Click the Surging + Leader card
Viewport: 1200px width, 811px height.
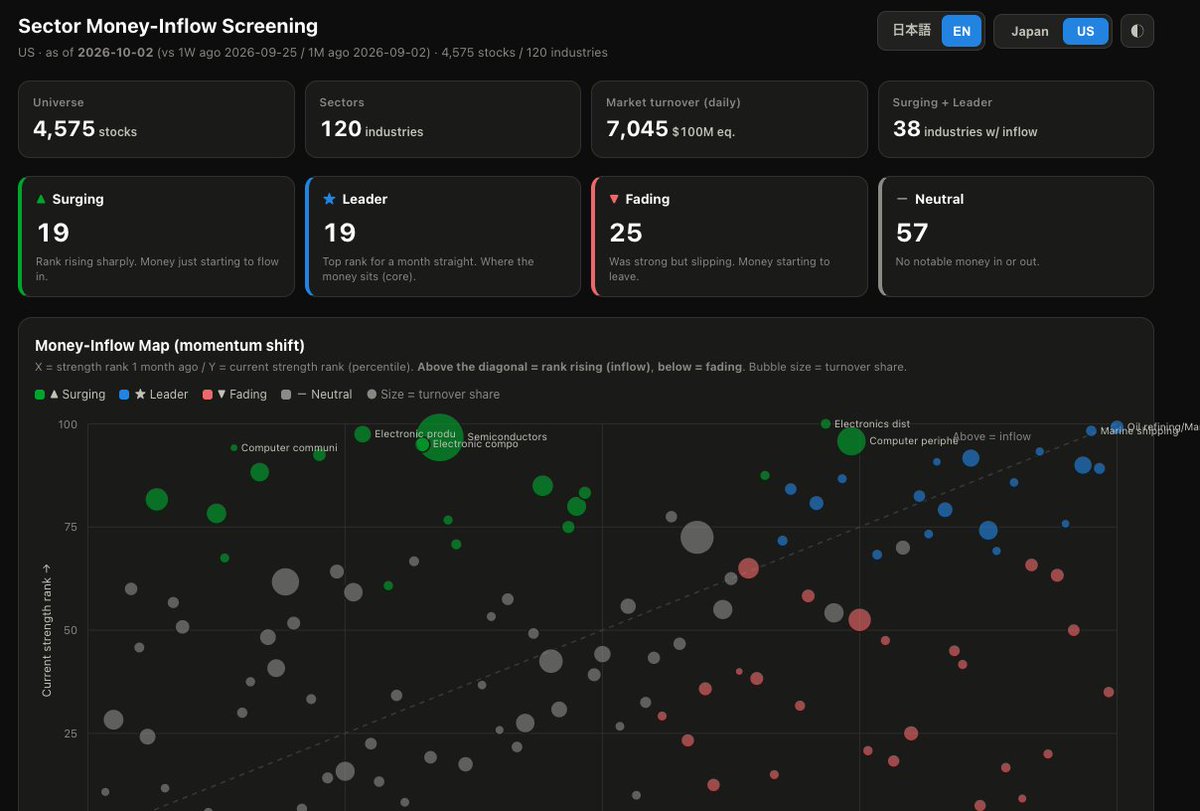coord(1016,119)
